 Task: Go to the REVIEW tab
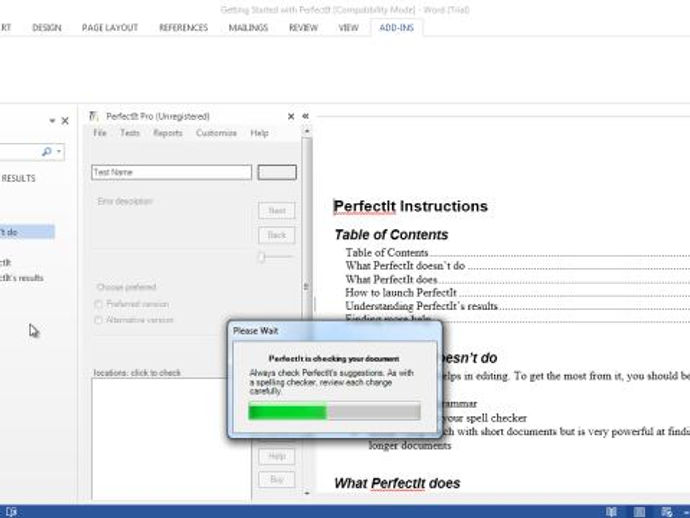303,28
